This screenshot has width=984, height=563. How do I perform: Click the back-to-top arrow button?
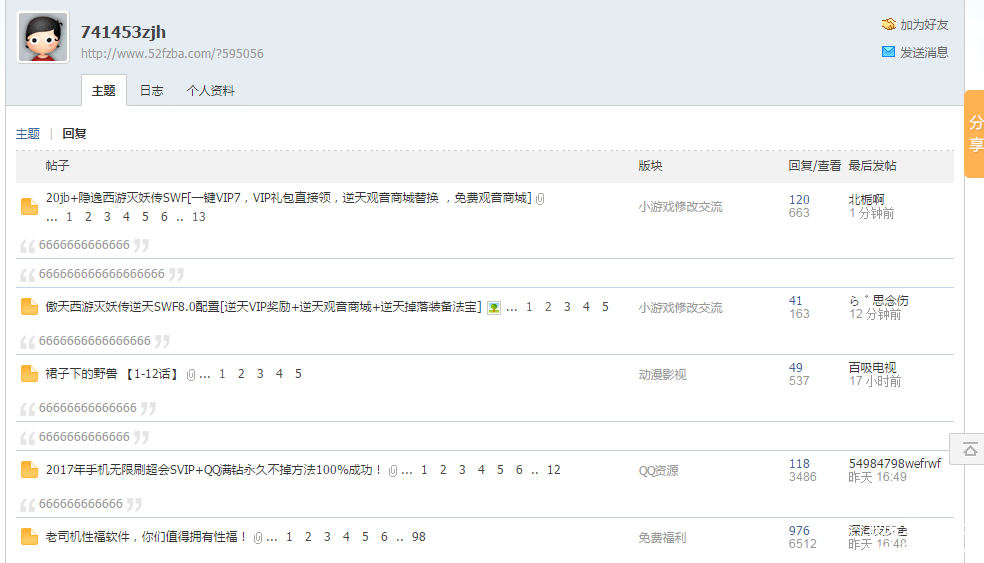970,449
